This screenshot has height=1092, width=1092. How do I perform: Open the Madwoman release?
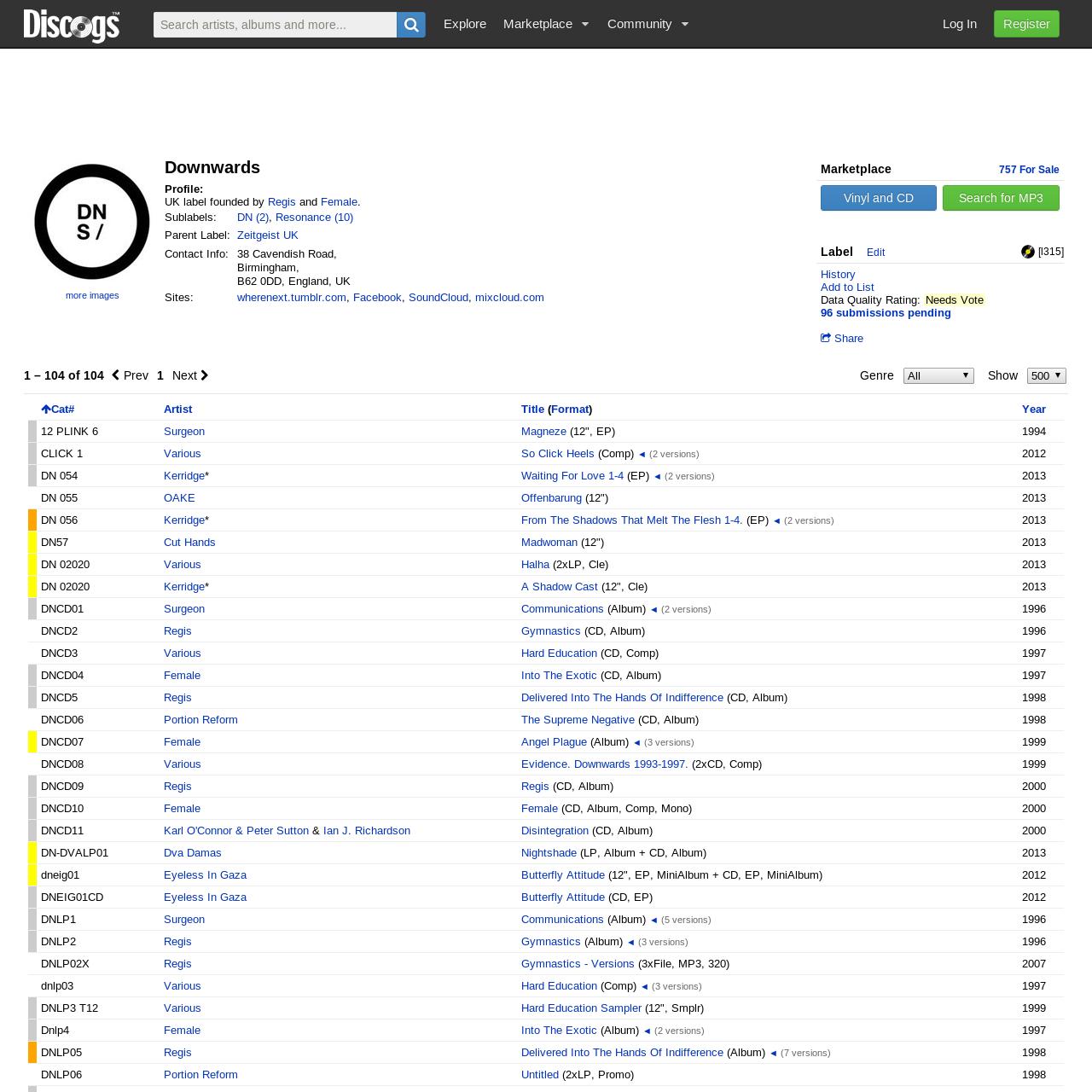(549, 543)
